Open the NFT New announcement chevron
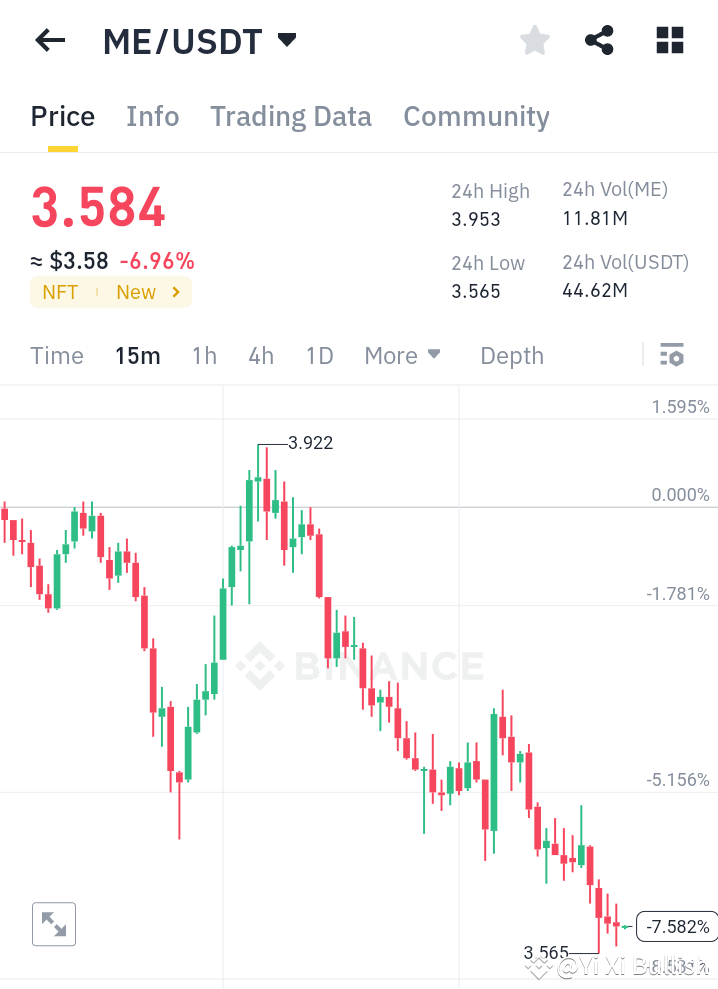 tap(175, 292)
